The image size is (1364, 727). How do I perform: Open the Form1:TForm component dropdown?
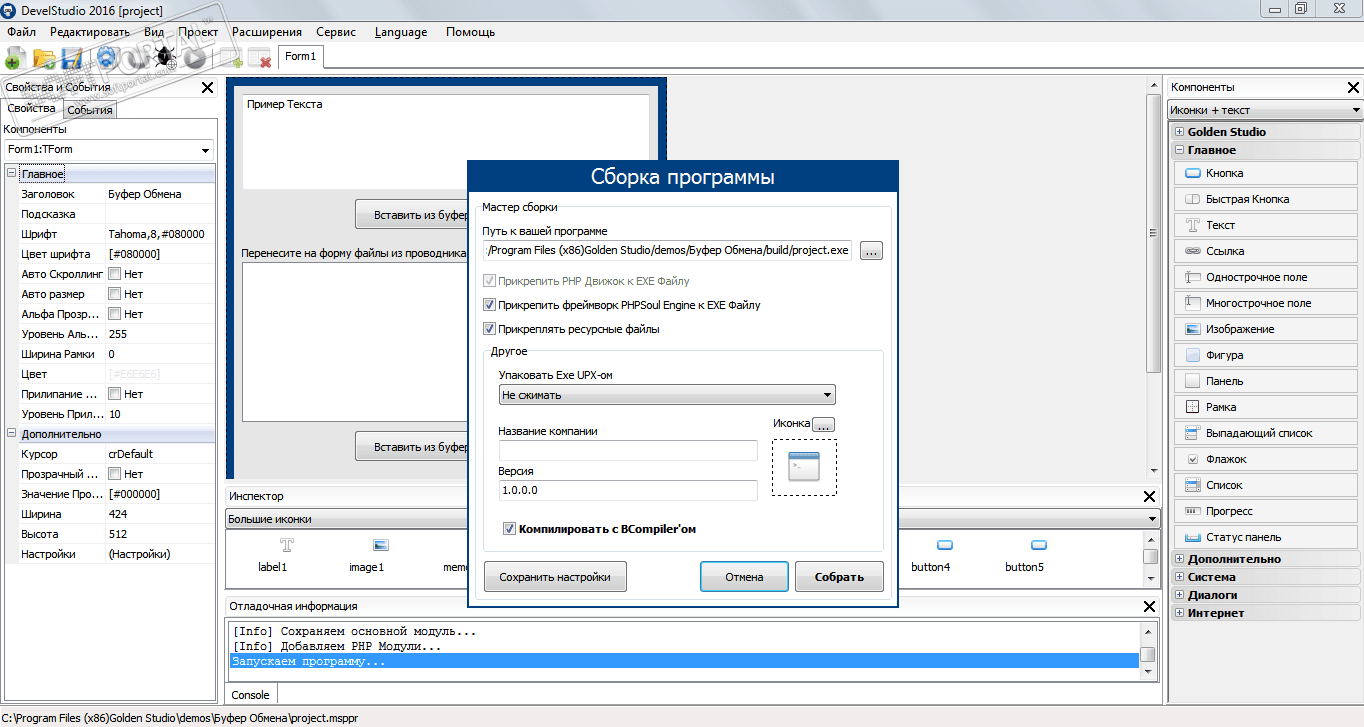pyautogui.click(x=109, y=150)
